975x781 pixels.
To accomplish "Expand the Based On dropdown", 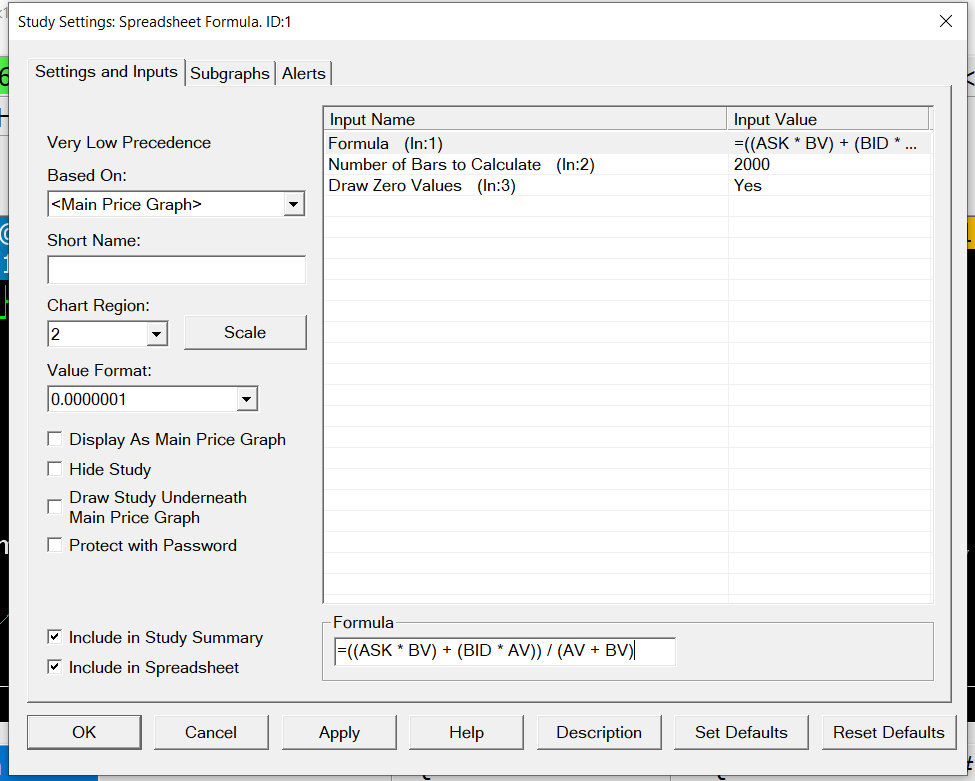I will [x=293, y=205].
